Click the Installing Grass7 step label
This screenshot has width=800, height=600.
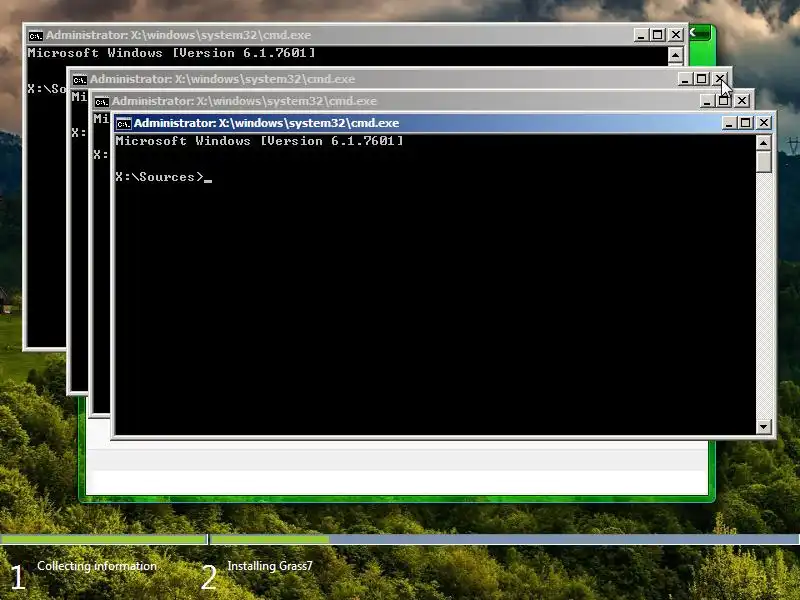270,566
